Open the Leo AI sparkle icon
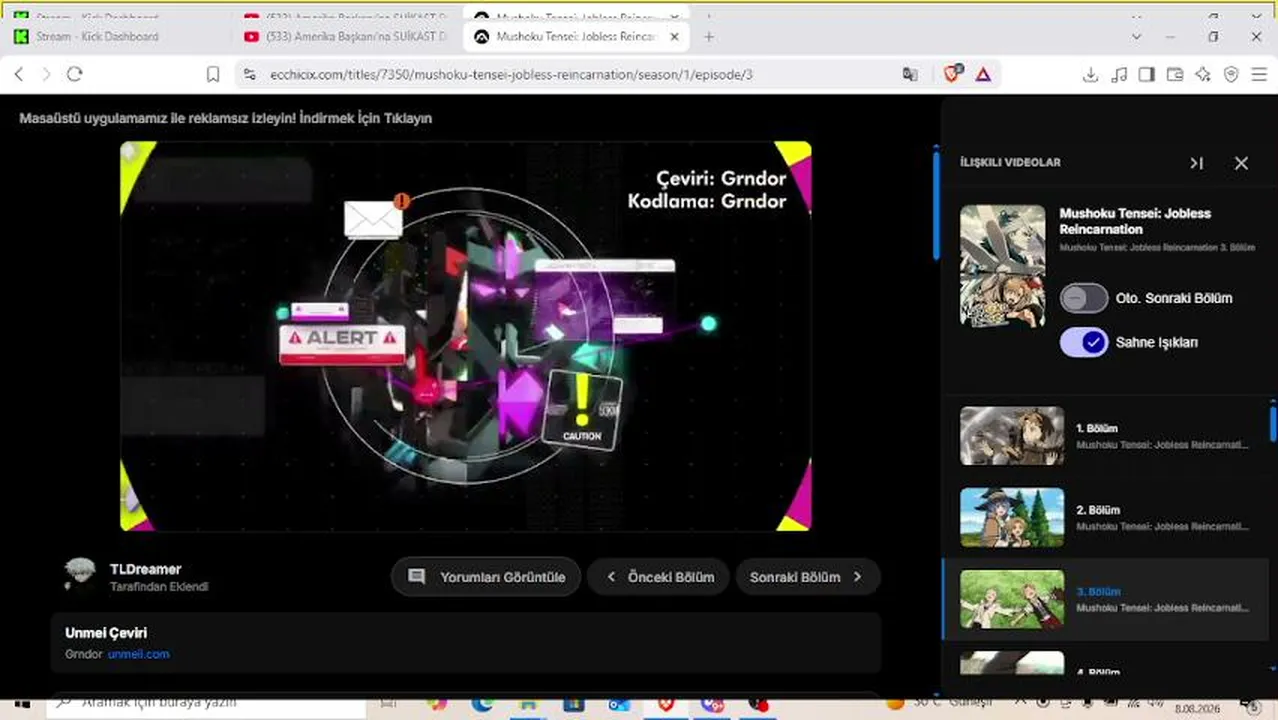1278x720 pixels. (x=1203, y=74)
